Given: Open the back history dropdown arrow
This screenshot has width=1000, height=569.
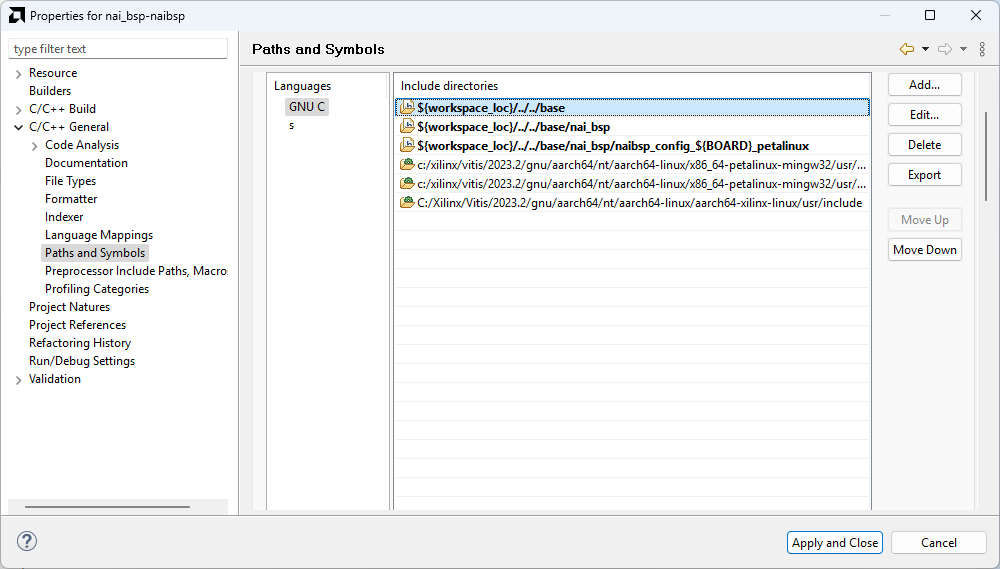Looking at the screenshot, I should click(925, 49).
